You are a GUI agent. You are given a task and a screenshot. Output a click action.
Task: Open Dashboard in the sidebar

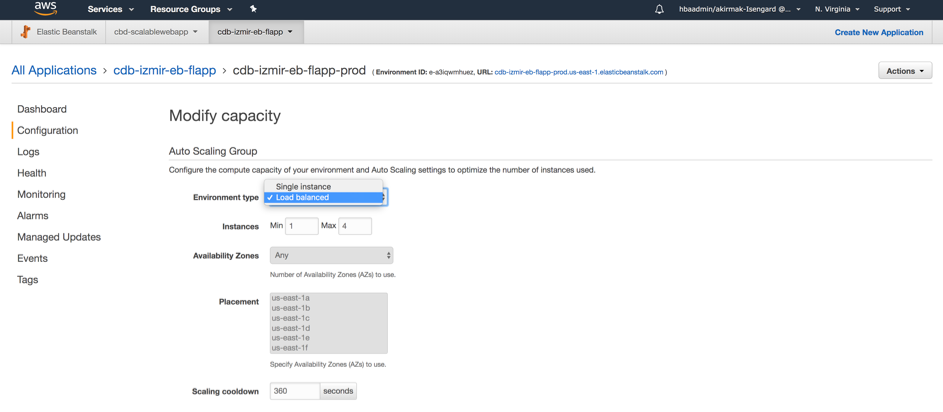42,109
